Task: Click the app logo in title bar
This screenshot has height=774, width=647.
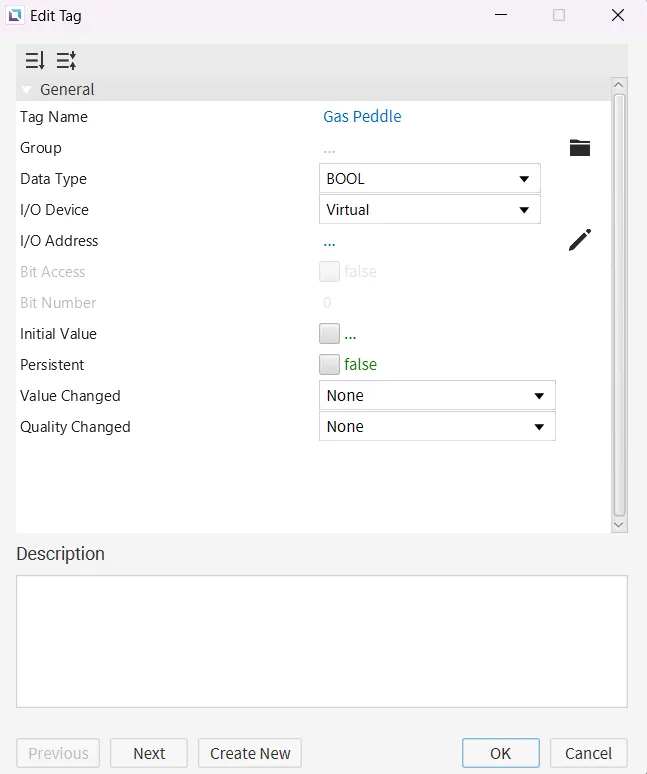Action: tap(14, 15)
